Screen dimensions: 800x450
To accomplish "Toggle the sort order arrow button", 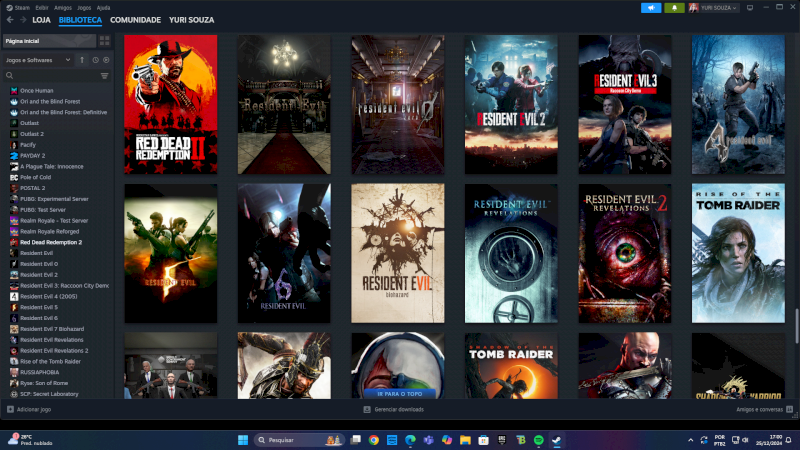I will pyautogui.click(x=82, y=60).
